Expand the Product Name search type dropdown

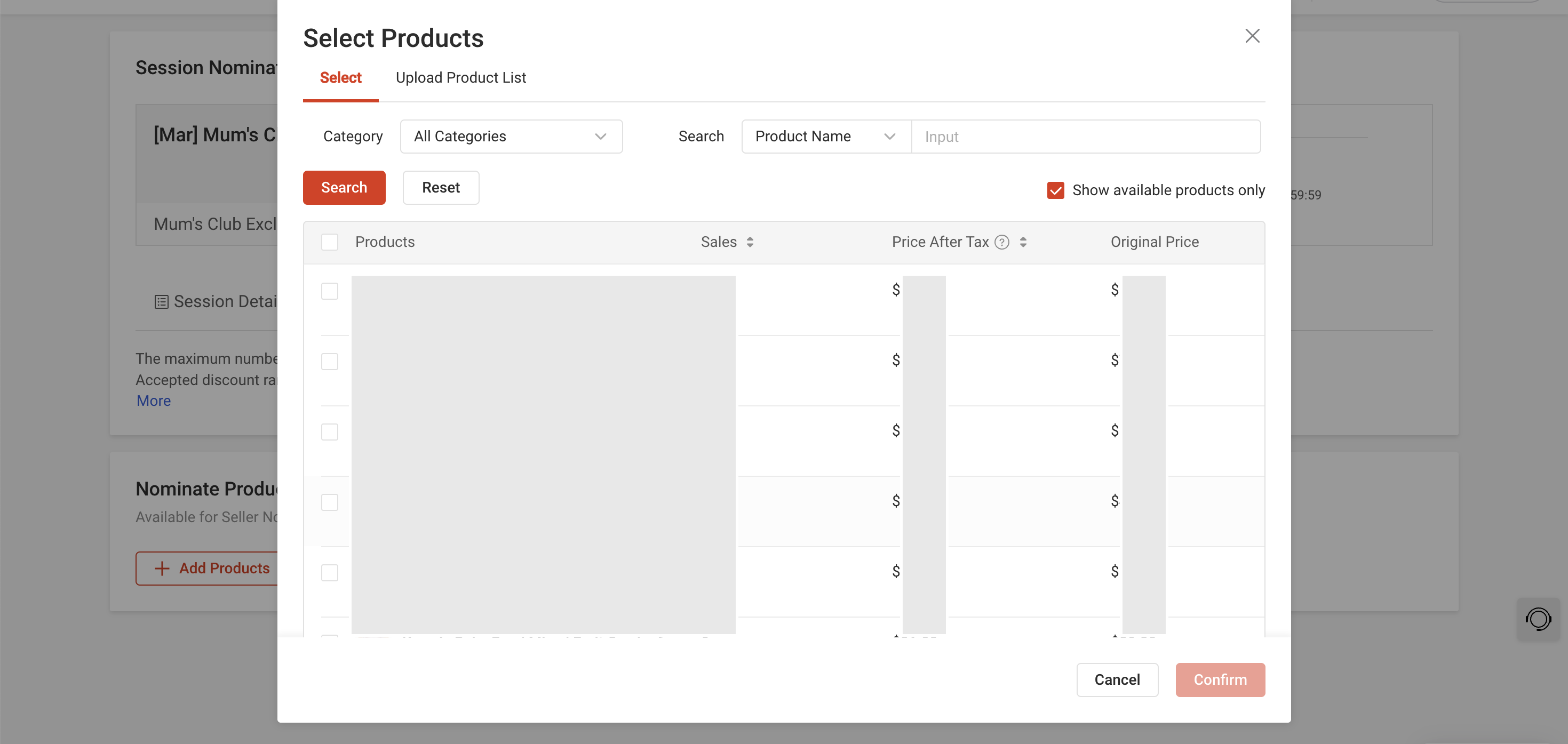pos(825,137)
